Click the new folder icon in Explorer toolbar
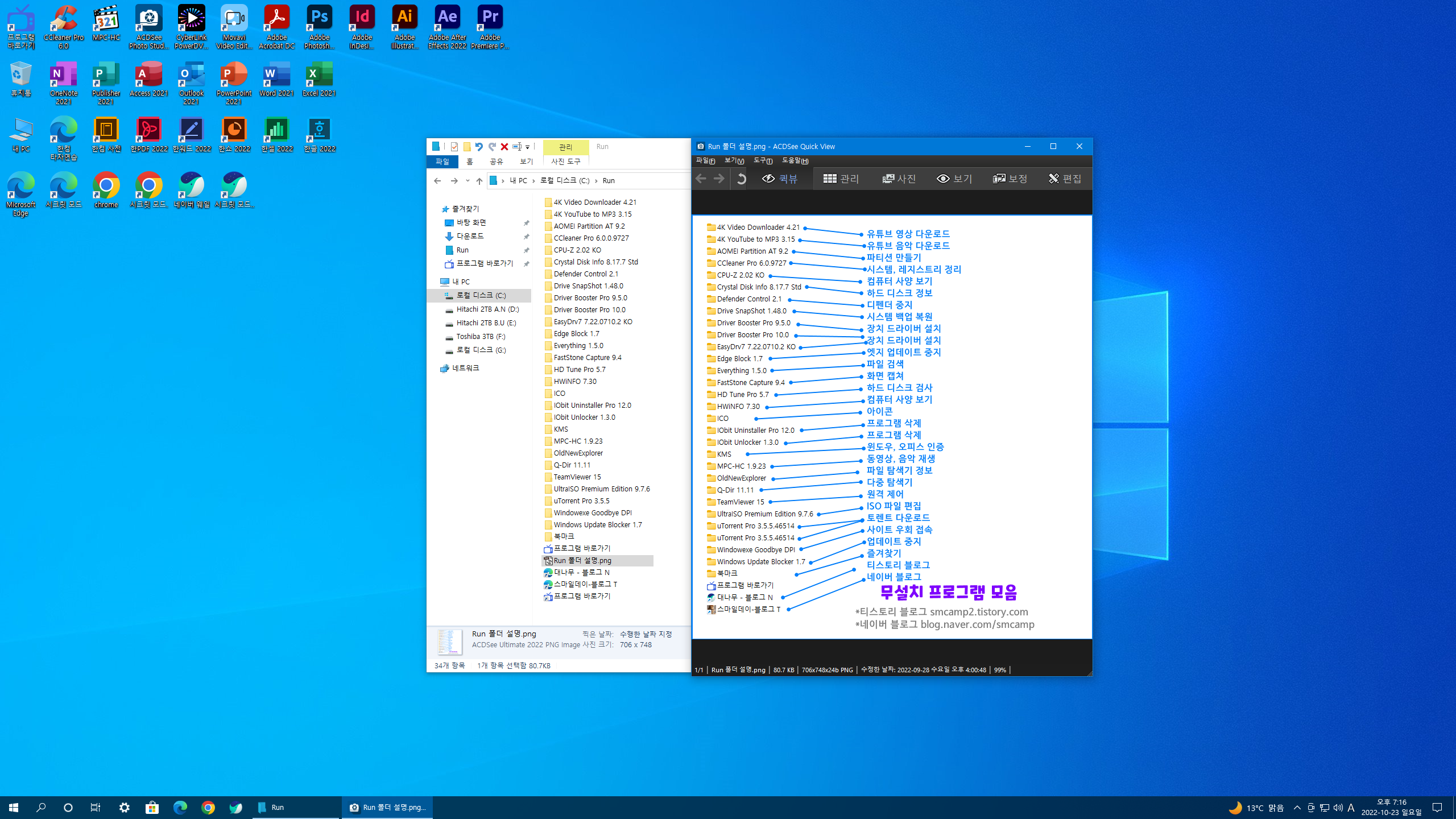 (x=467, y=147)
